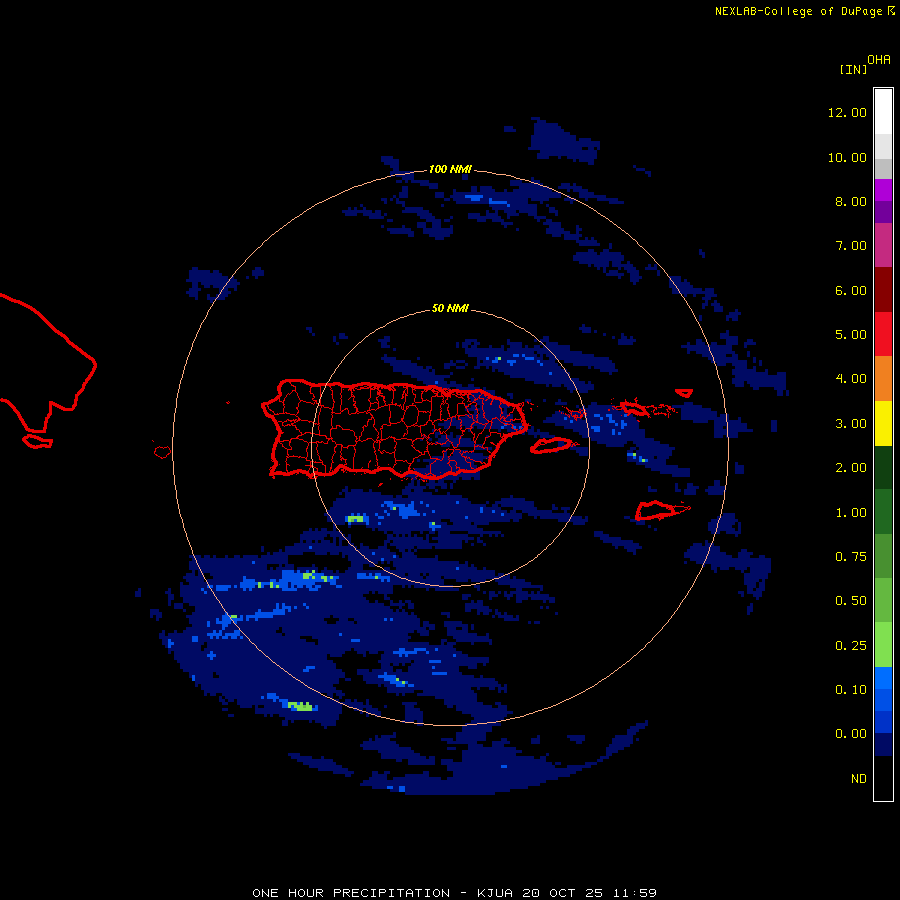Click the 100 NMI range ring label
This screenshot has width=900, height=900.
click(x=450, y=169)
